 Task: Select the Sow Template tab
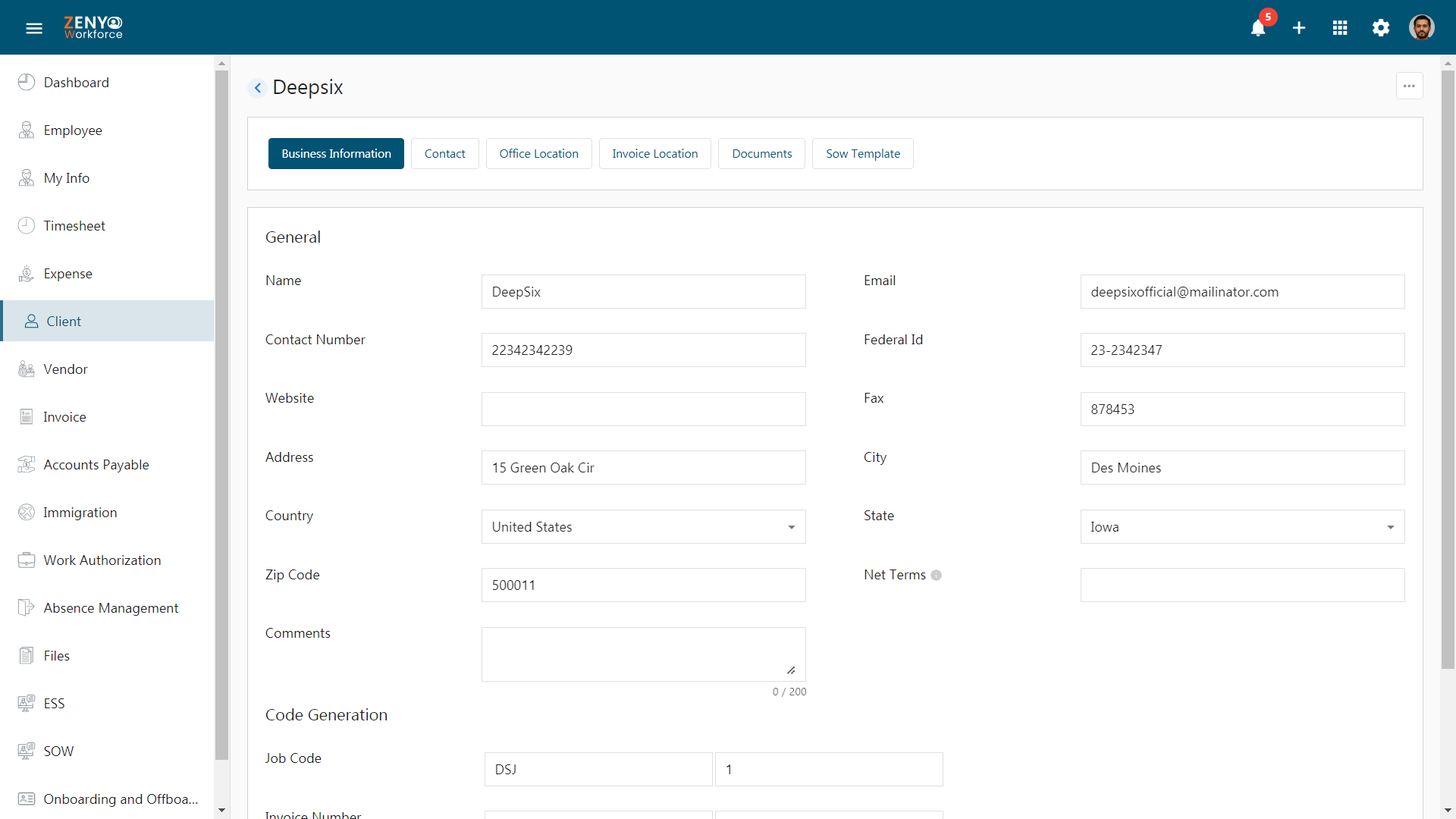pyautogui.click(x=863, y=153)
